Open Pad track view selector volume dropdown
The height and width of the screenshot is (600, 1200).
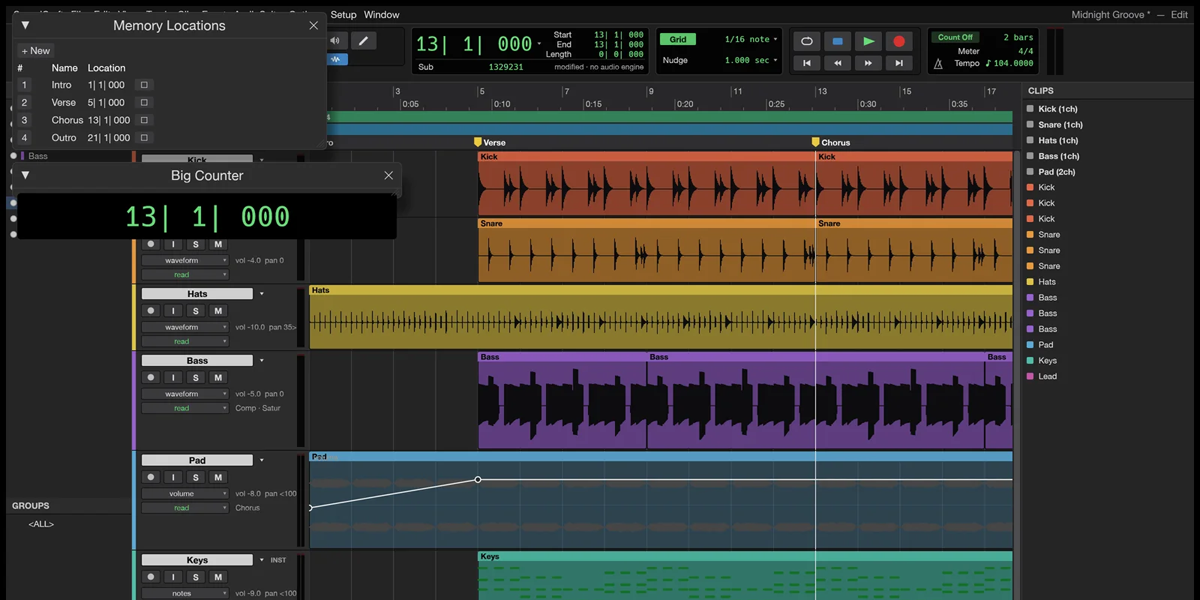[184, 494]
